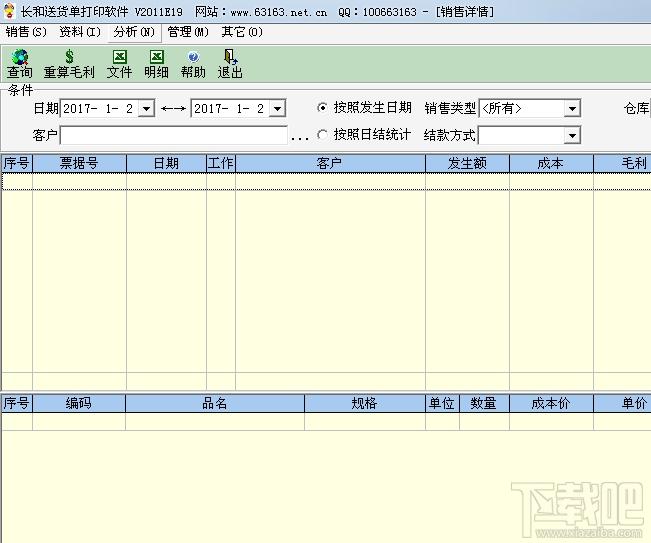Image resolution: width=651 pixels, height=543 pixels.
Task: Click the 规格 column header
Action: coord(365,403)
